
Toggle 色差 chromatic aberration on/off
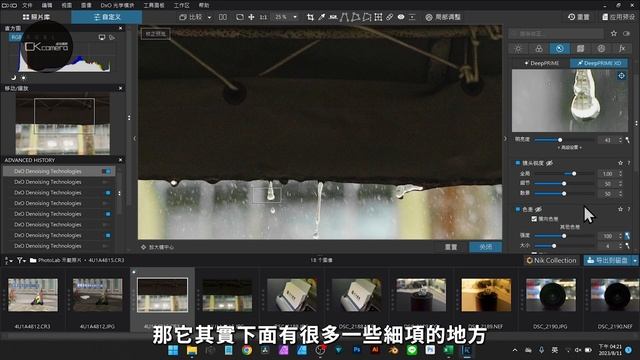pos(518,209)
